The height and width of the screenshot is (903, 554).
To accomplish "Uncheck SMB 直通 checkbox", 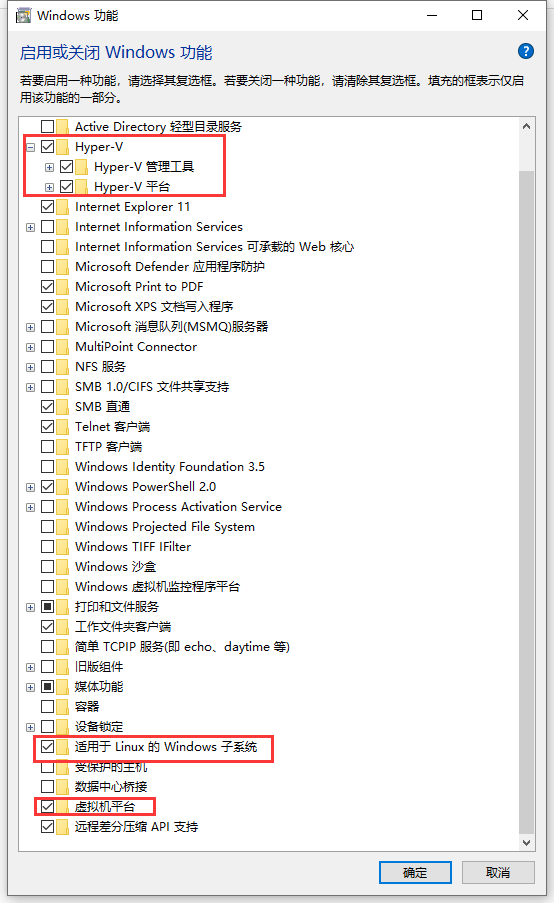I will pyautogui.click(x=47, y=406).
